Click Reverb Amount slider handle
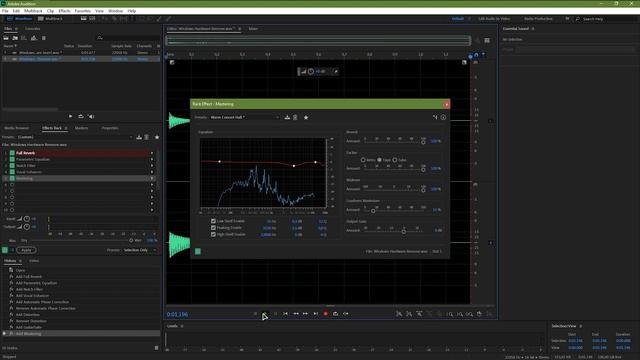This screenshot has width=640, height=360. [423, 142]
